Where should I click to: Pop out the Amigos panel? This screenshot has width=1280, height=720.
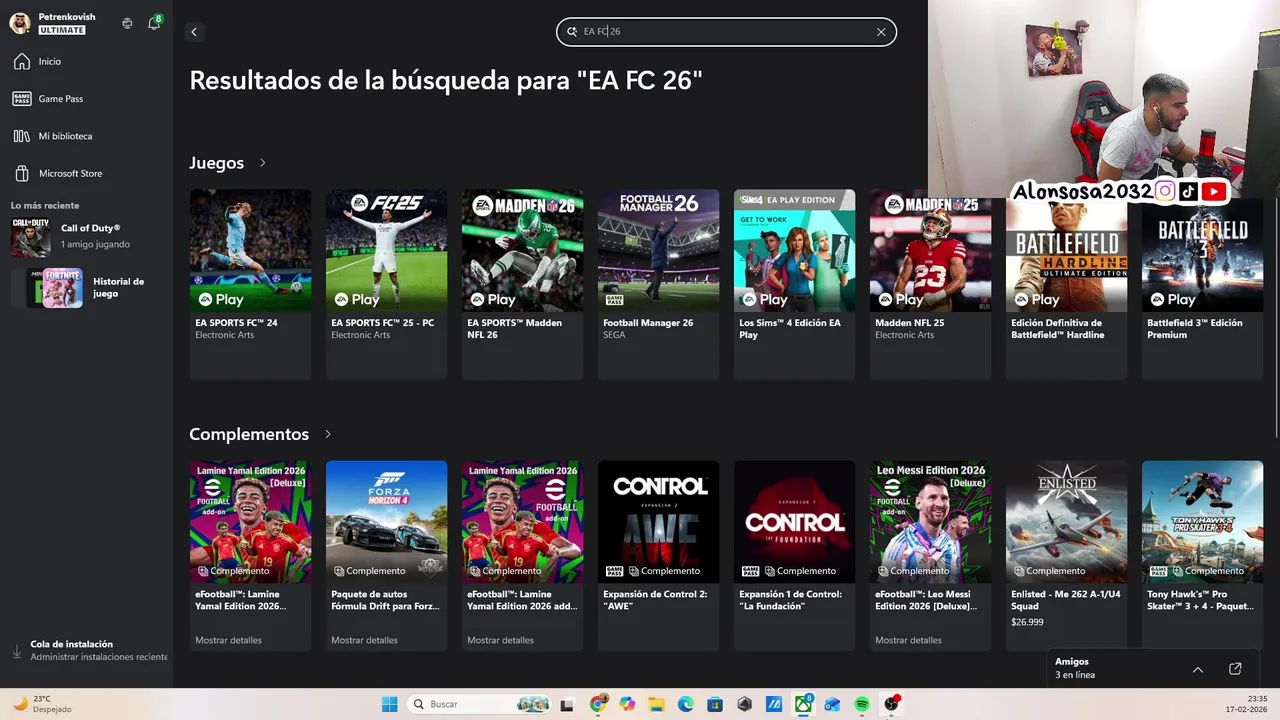coord(1235,669)
